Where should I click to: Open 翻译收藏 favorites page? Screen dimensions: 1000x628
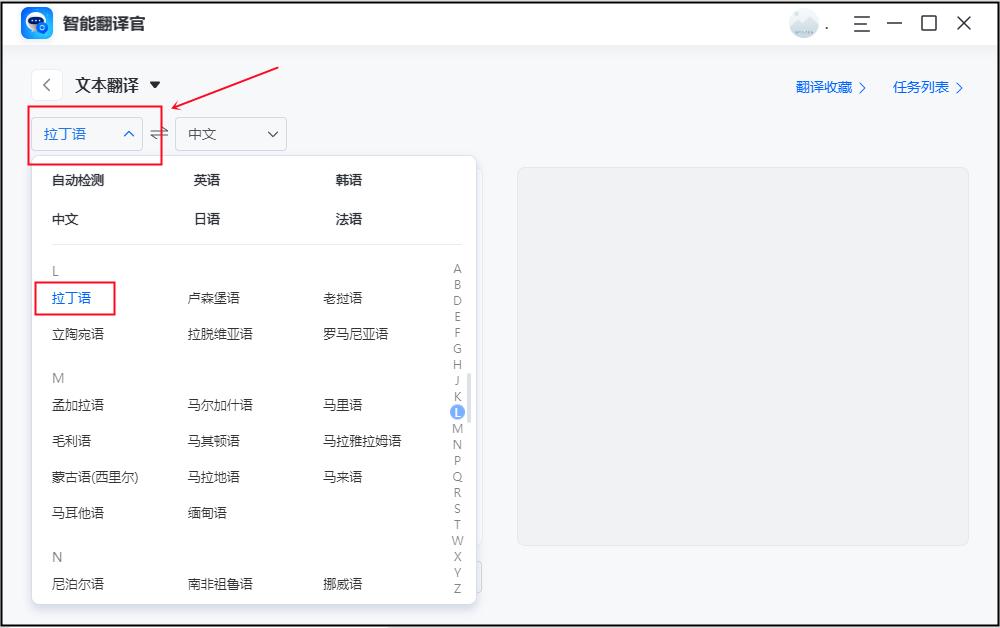(x=824, y=87)
